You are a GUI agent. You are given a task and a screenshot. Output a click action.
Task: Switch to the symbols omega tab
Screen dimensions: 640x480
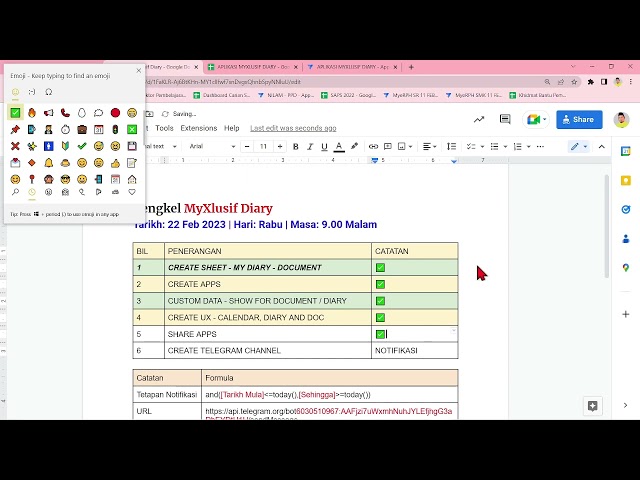49,92
